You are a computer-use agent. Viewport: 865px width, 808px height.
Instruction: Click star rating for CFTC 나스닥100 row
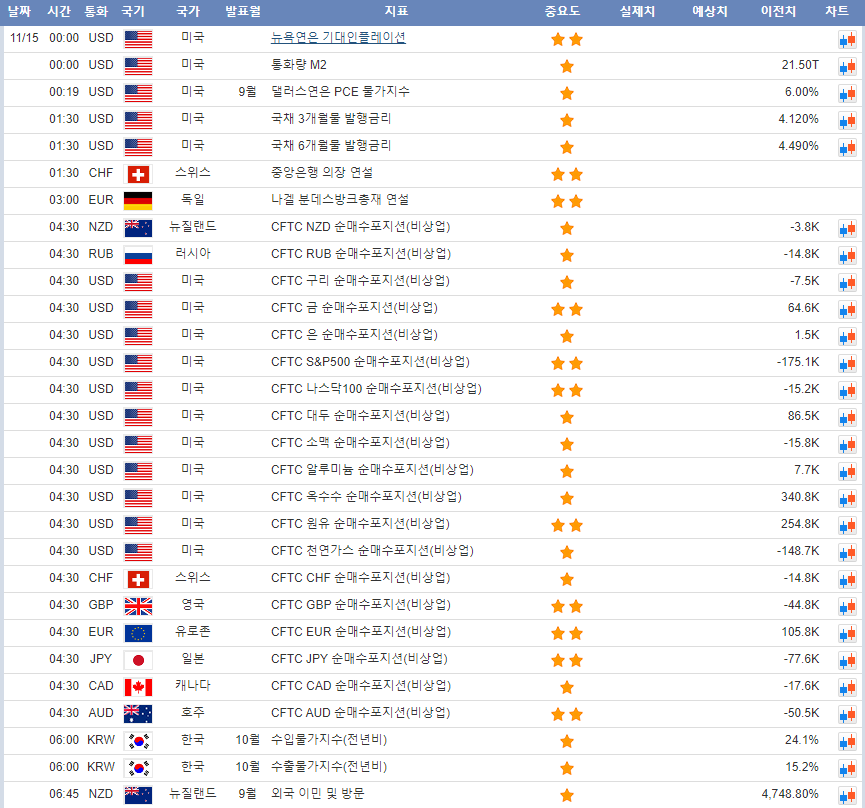567,390
